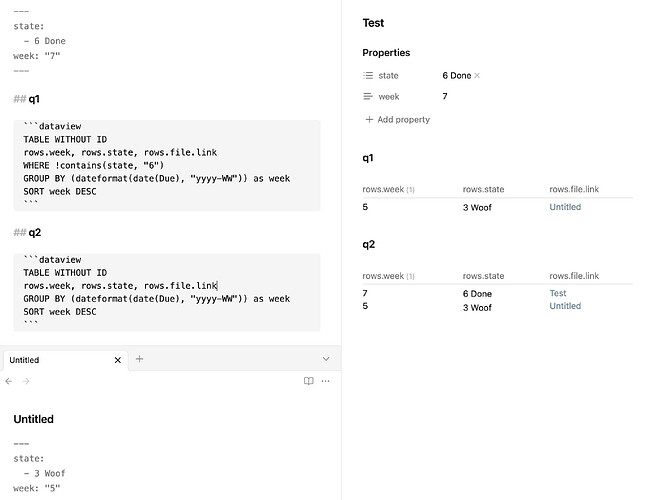Click '- 6 Done' frontmatter line
The width and height of the screenshot is (651, 500).
(x=45, y=41)
